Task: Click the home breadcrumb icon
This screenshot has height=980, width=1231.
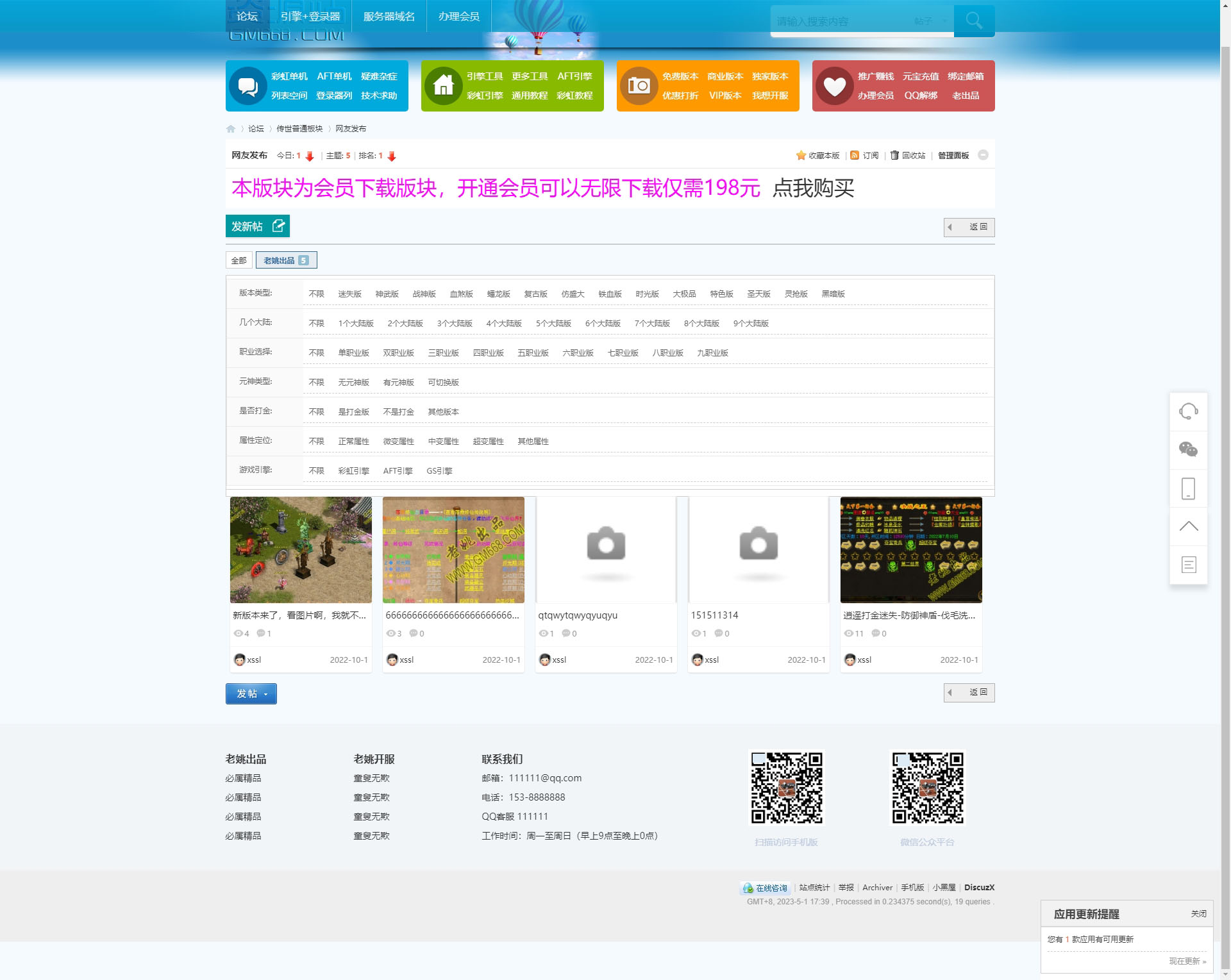Action: tap(231, 129)
